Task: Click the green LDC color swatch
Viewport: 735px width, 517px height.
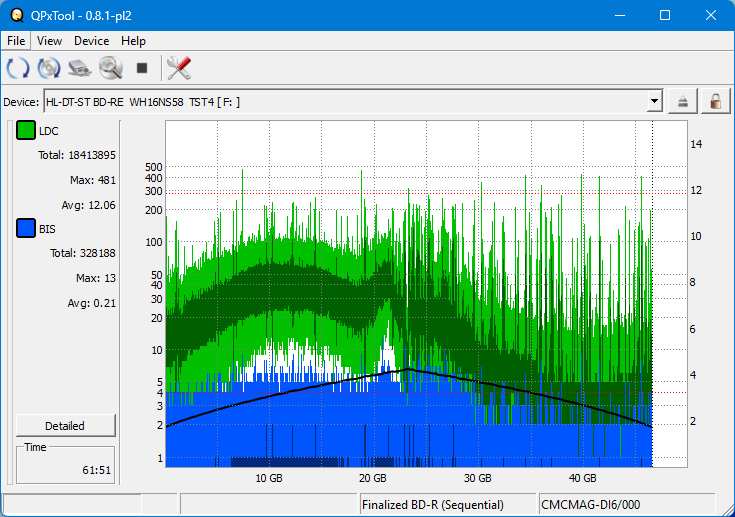Action: coord(25,131)
